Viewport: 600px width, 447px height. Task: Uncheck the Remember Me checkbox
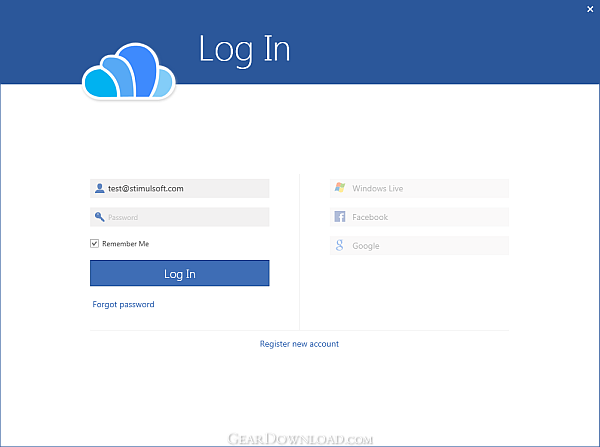(x=95, y=243)
